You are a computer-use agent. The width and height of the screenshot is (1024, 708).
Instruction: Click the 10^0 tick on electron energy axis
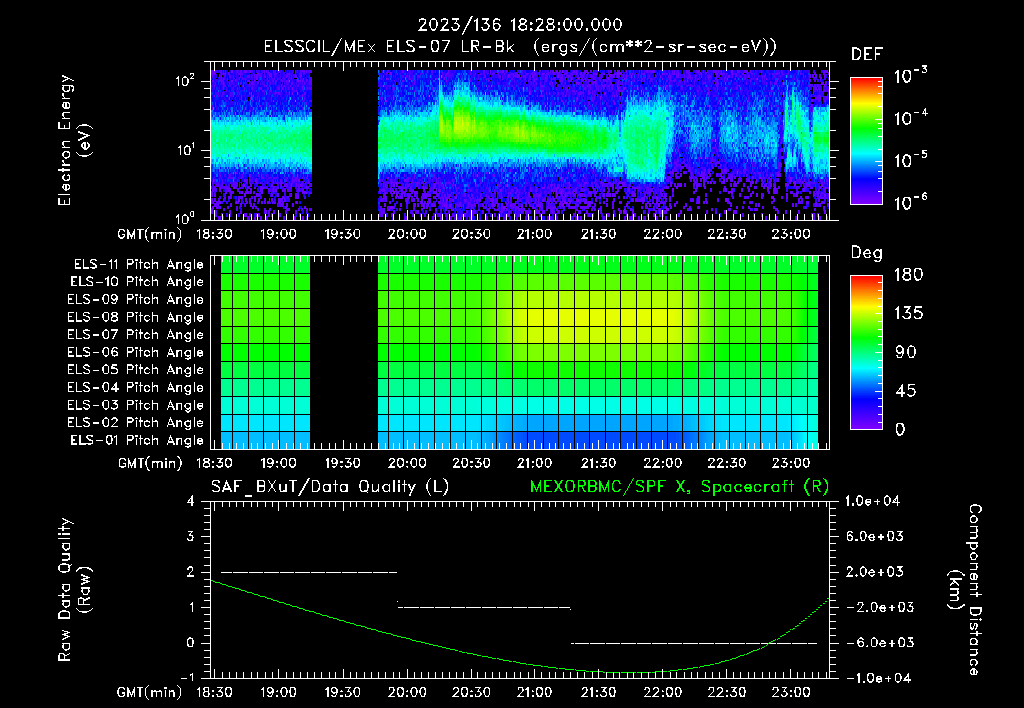point(185,217)
